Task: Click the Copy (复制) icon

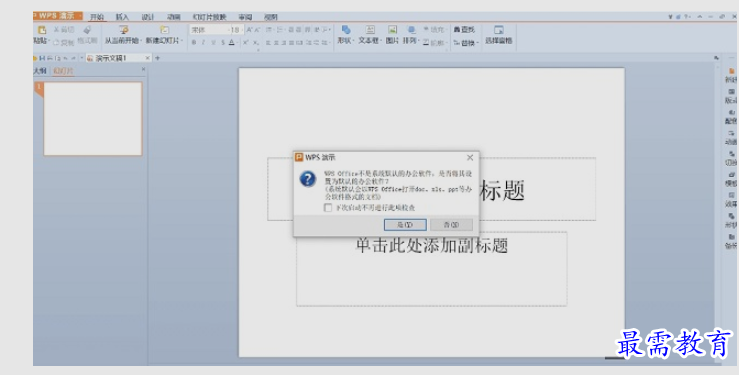Action: click(57, 42)
